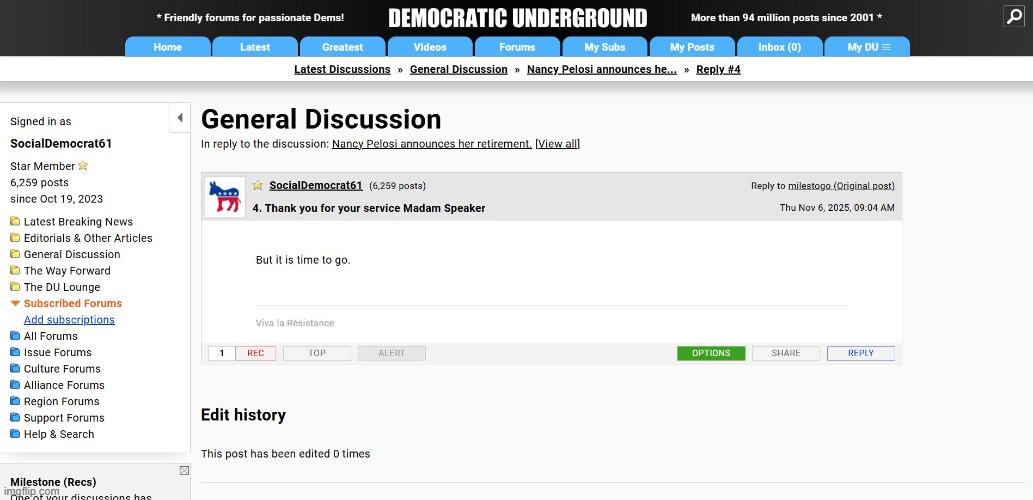Viewport: 1033px width, 500px height.
Task: Click the Latest Discussions breadcrumb link
Action: pos(342,69)
